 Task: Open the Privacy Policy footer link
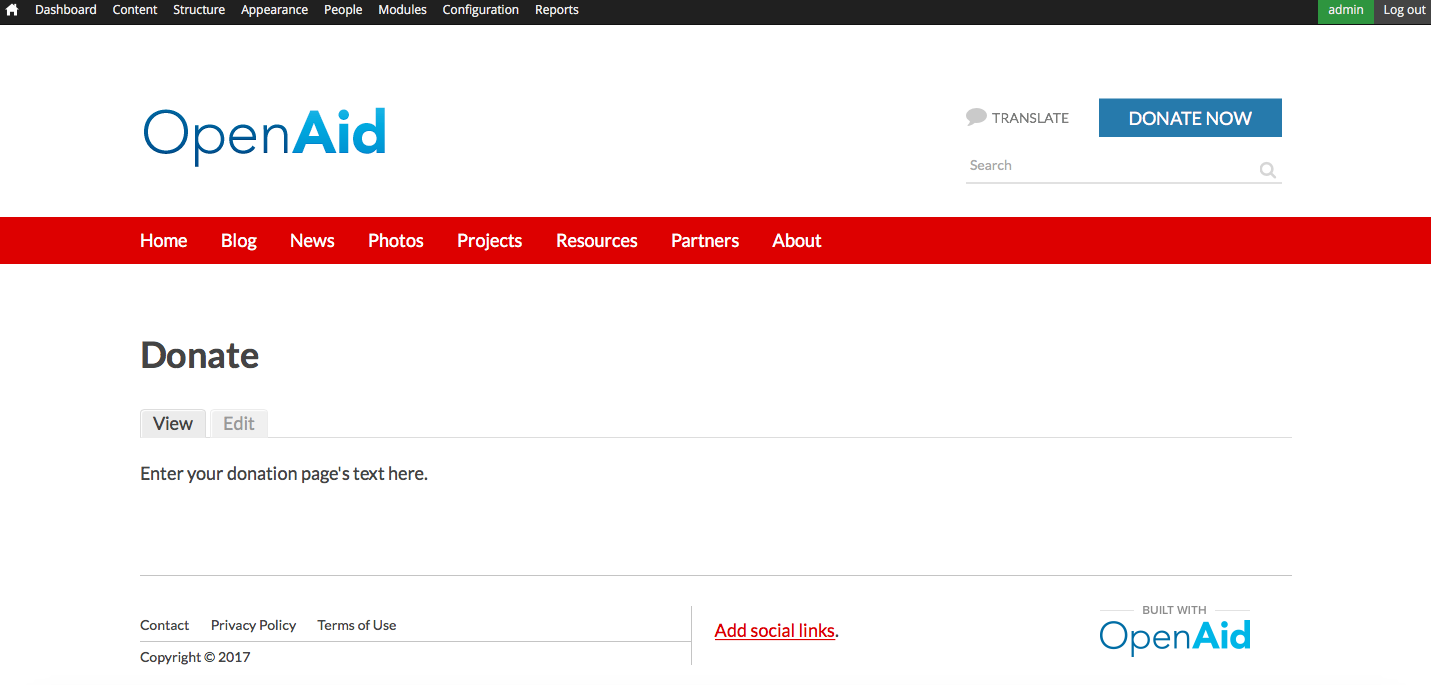(254, 625)
